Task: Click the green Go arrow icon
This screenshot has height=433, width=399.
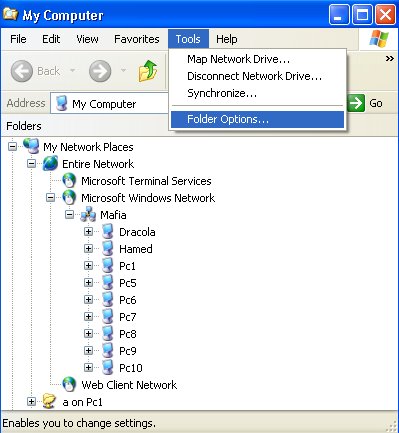Action: click(x=356, y=103)
